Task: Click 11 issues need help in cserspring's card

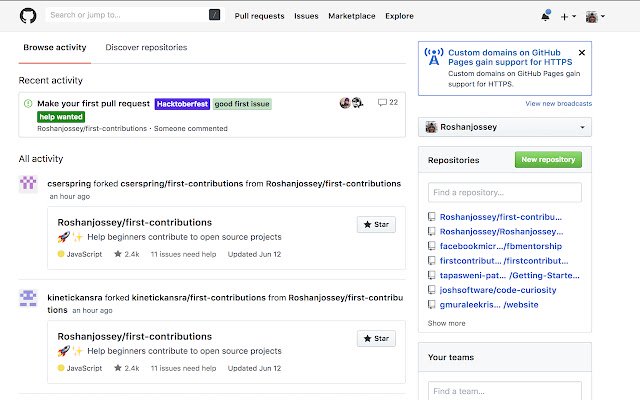Action: [183, 254]
